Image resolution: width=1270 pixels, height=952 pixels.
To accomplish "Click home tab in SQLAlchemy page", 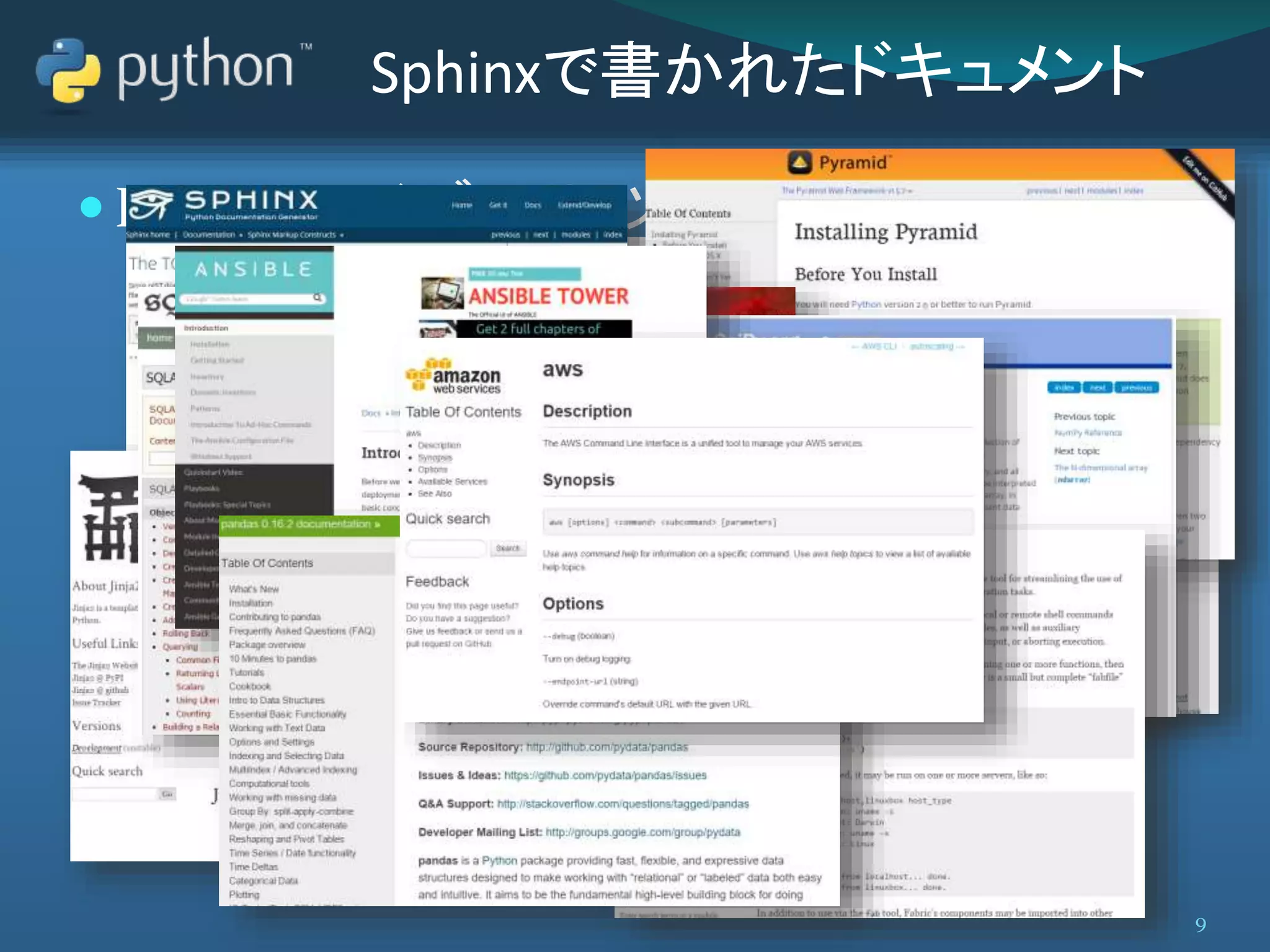I will click(x=159, y=338).
